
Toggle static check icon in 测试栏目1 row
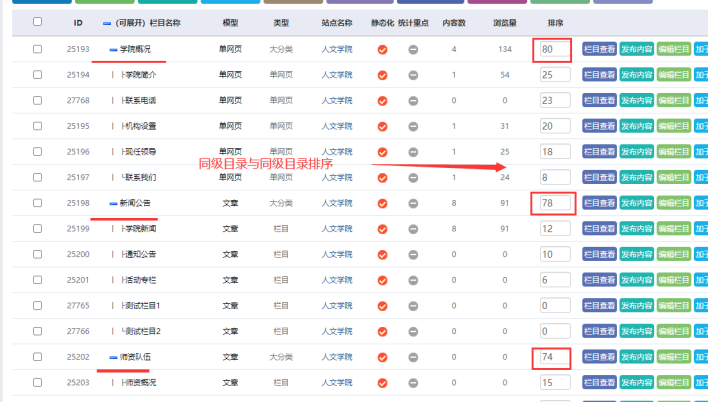(x=382, y=305)
